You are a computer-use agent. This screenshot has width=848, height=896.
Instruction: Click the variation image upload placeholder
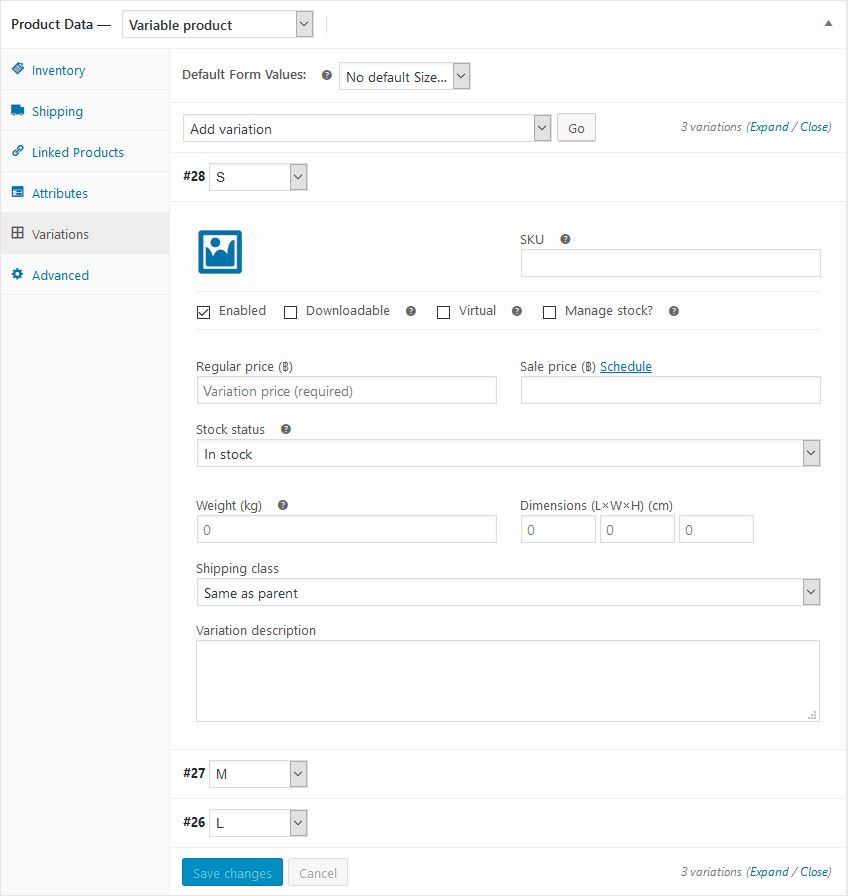coord(220,252)
